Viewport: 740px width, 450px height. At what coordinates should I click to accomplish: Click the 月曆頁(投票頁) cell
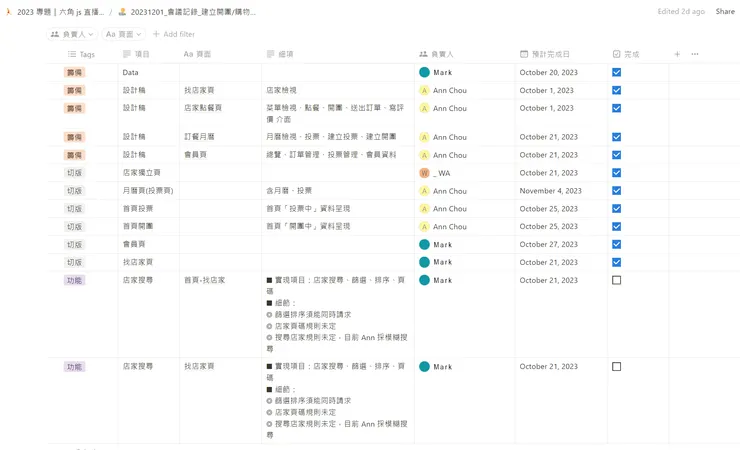[149, 191]
